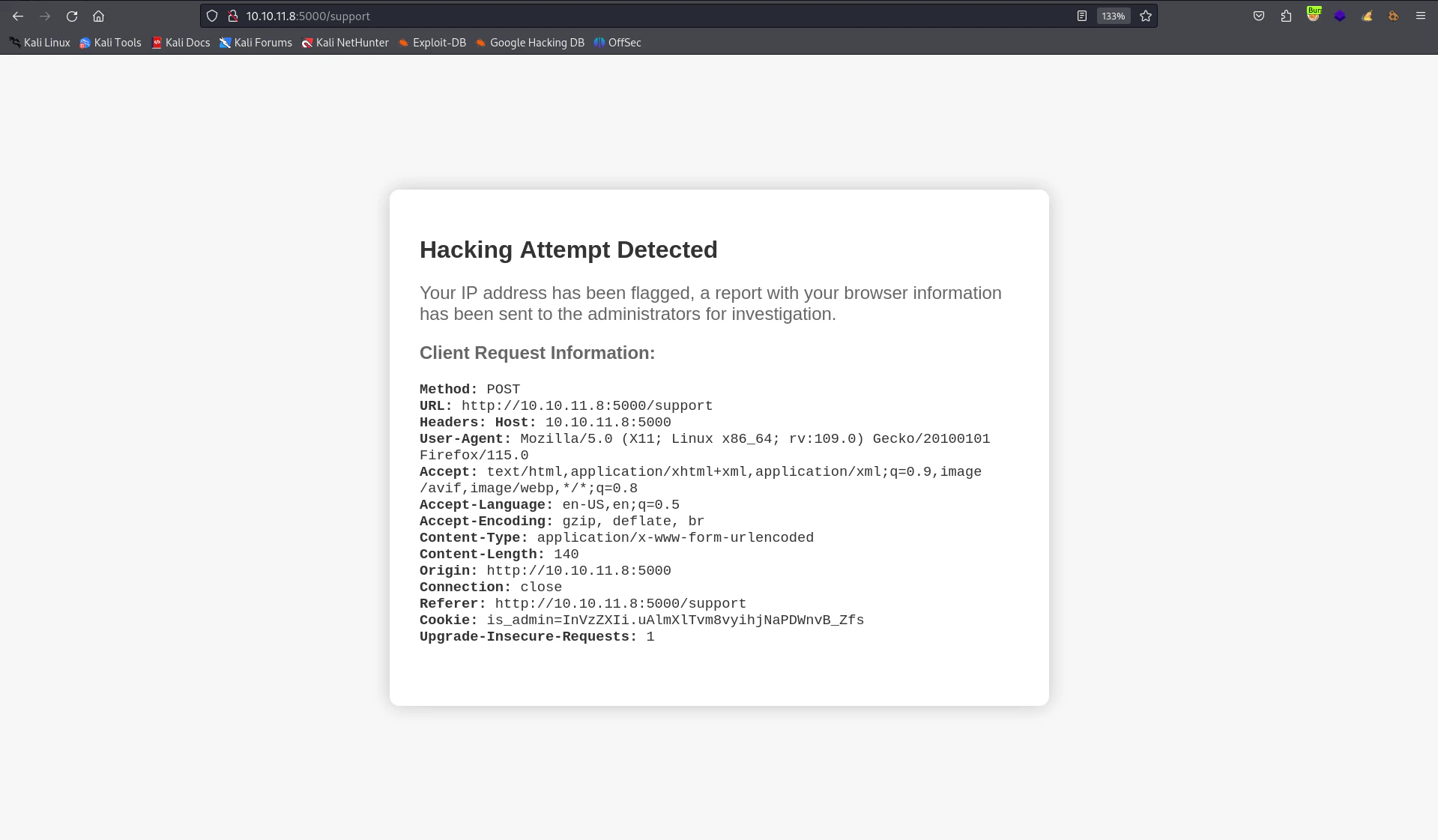The image size is (1438, 840).
Task: Click the address bar URL 10.10.11.8:5000/support
Action: tap(308, 16)
